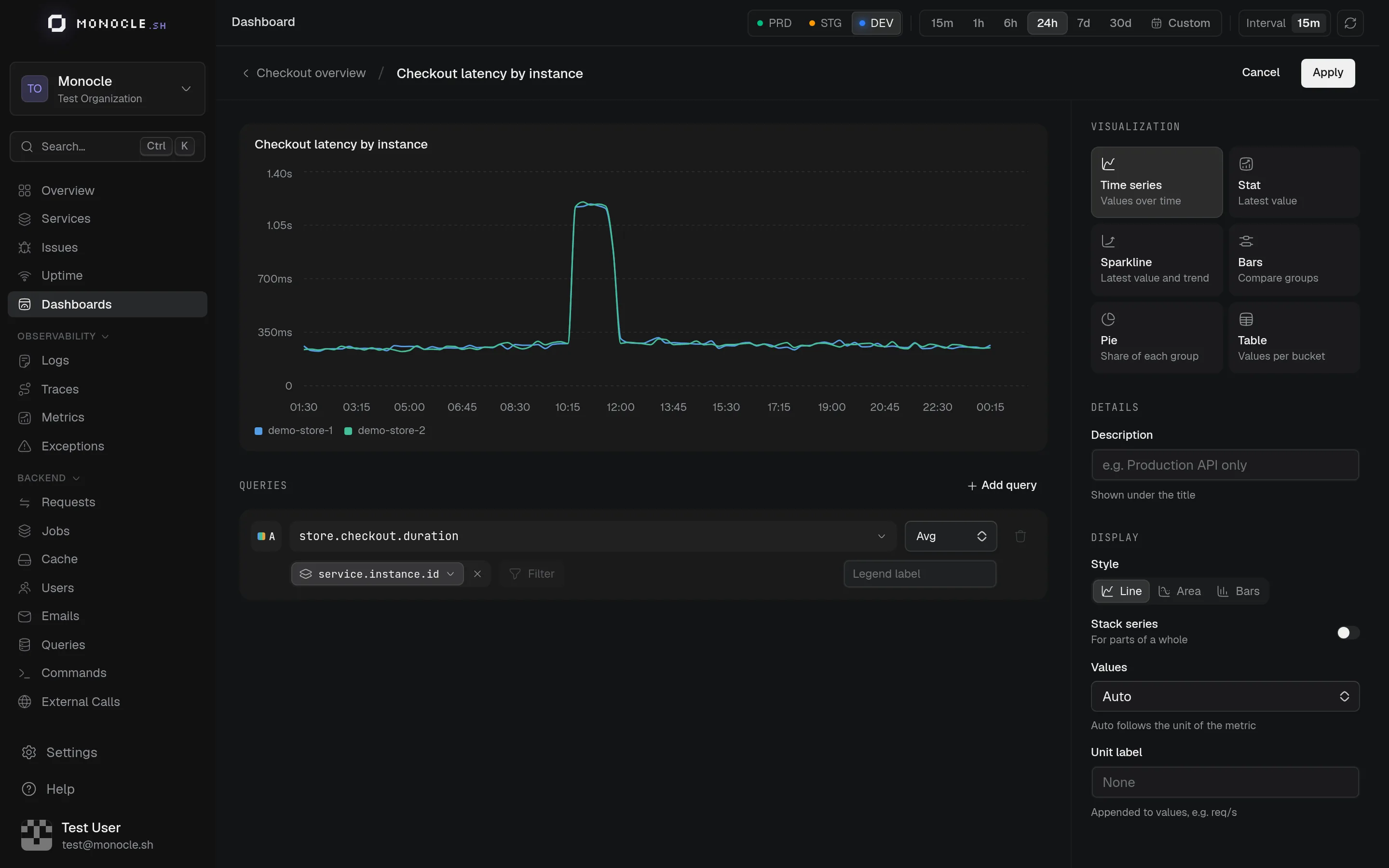This screenshot has width=1389, height=868.
Task: Open Metrics in the sidebar
Action: pos(108,417)
